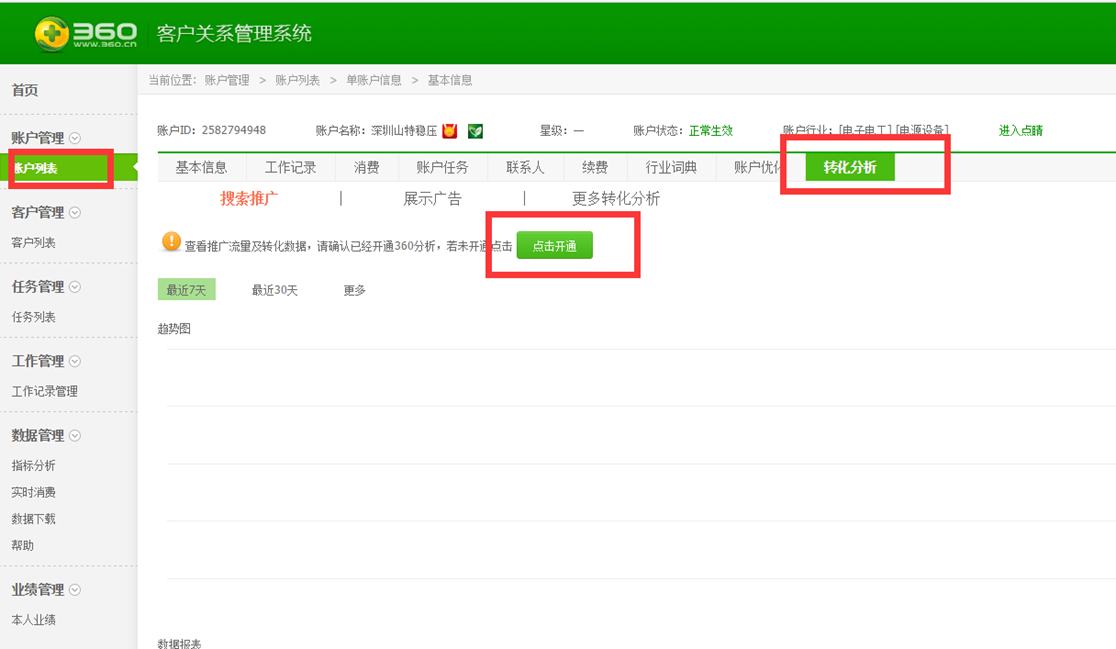This screenshot has height=649, width=1116.
Task: Open the 进入点睛 link
Action: [x=1020, y=130]
